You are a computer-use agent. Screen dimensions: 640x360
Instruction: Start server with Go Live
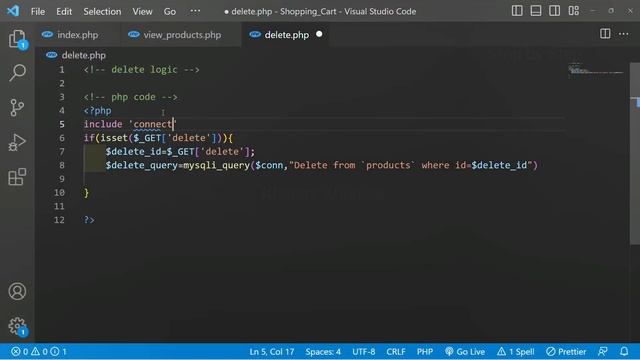(465, 351)
